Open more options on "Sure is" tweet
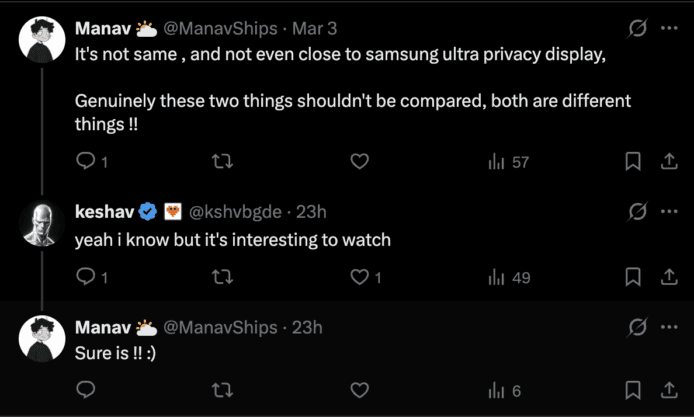Screen dimensions: 694x417 point(668,327)
